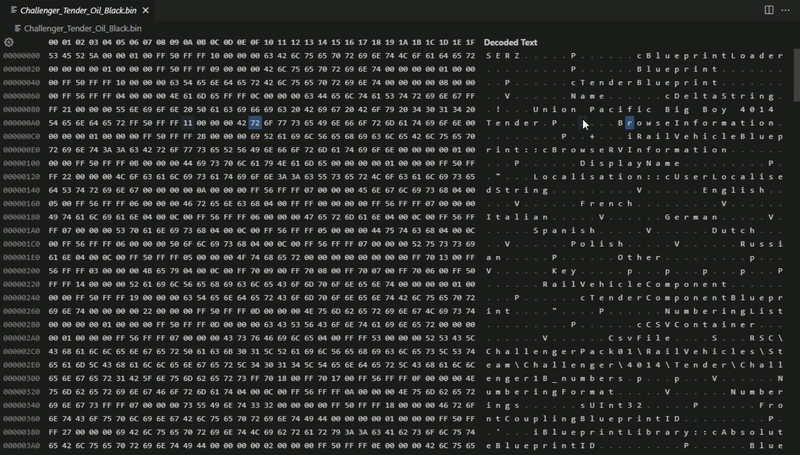Click the 1A column header
The height and width of the screenshot is (455, 800).
[403, 42]
